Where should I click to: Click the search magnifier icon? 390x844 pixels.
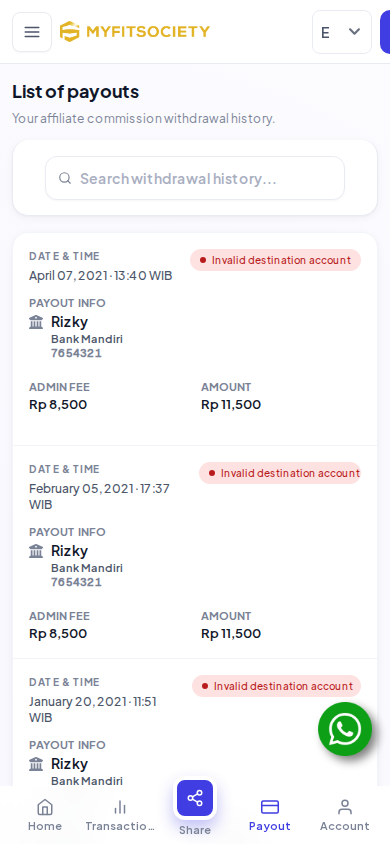pos(65,178)
